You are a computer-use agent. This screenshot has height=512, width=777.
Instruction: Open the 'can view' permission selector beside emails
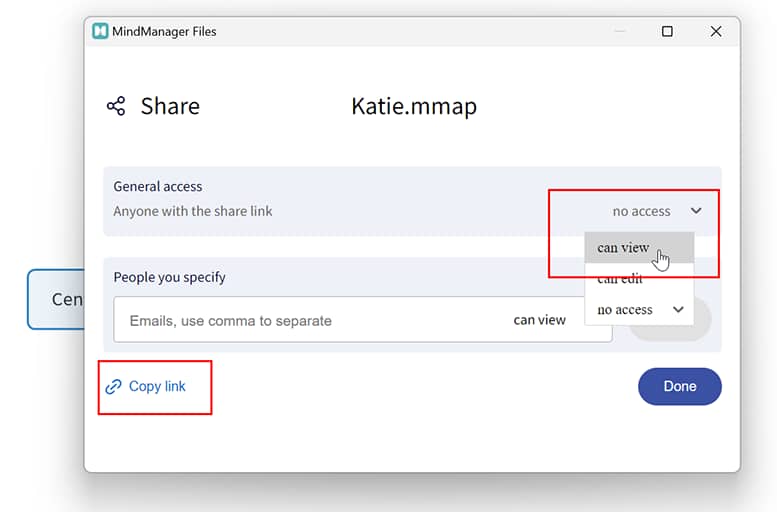tap(540, 320)
